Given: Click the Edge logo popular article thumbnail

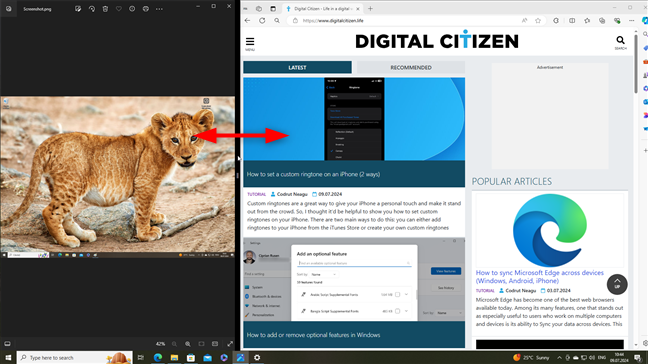Looking at the screenshot, I should (550, 230).
